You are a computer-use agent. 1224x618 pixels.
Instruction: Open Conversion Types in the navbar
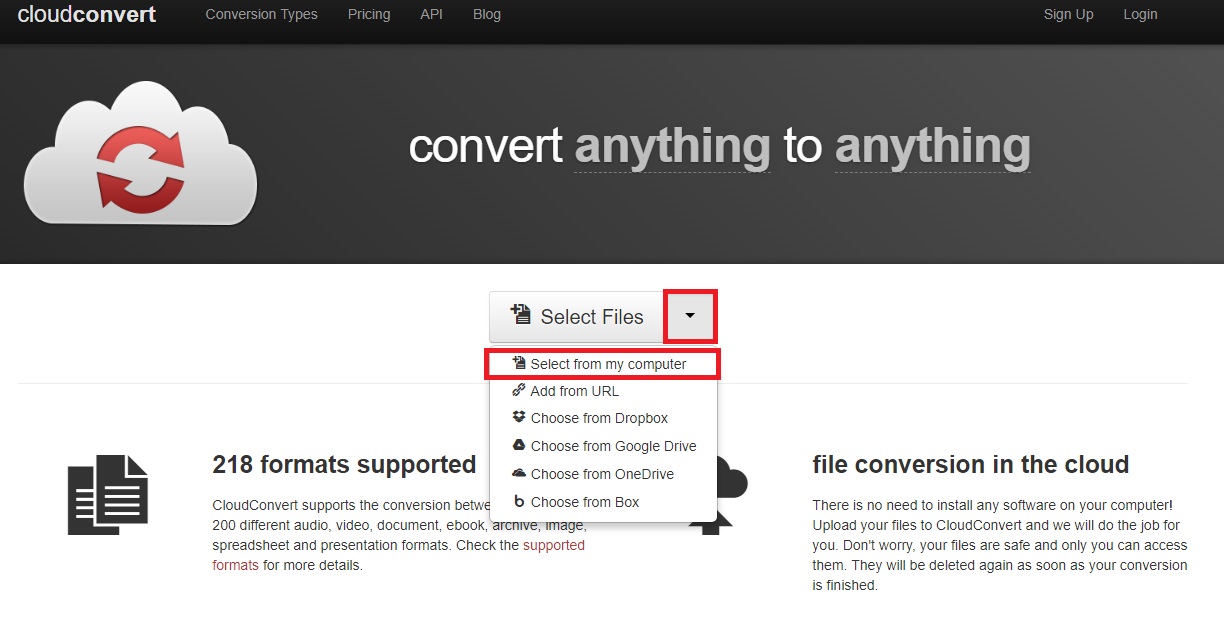coord(261,14)
